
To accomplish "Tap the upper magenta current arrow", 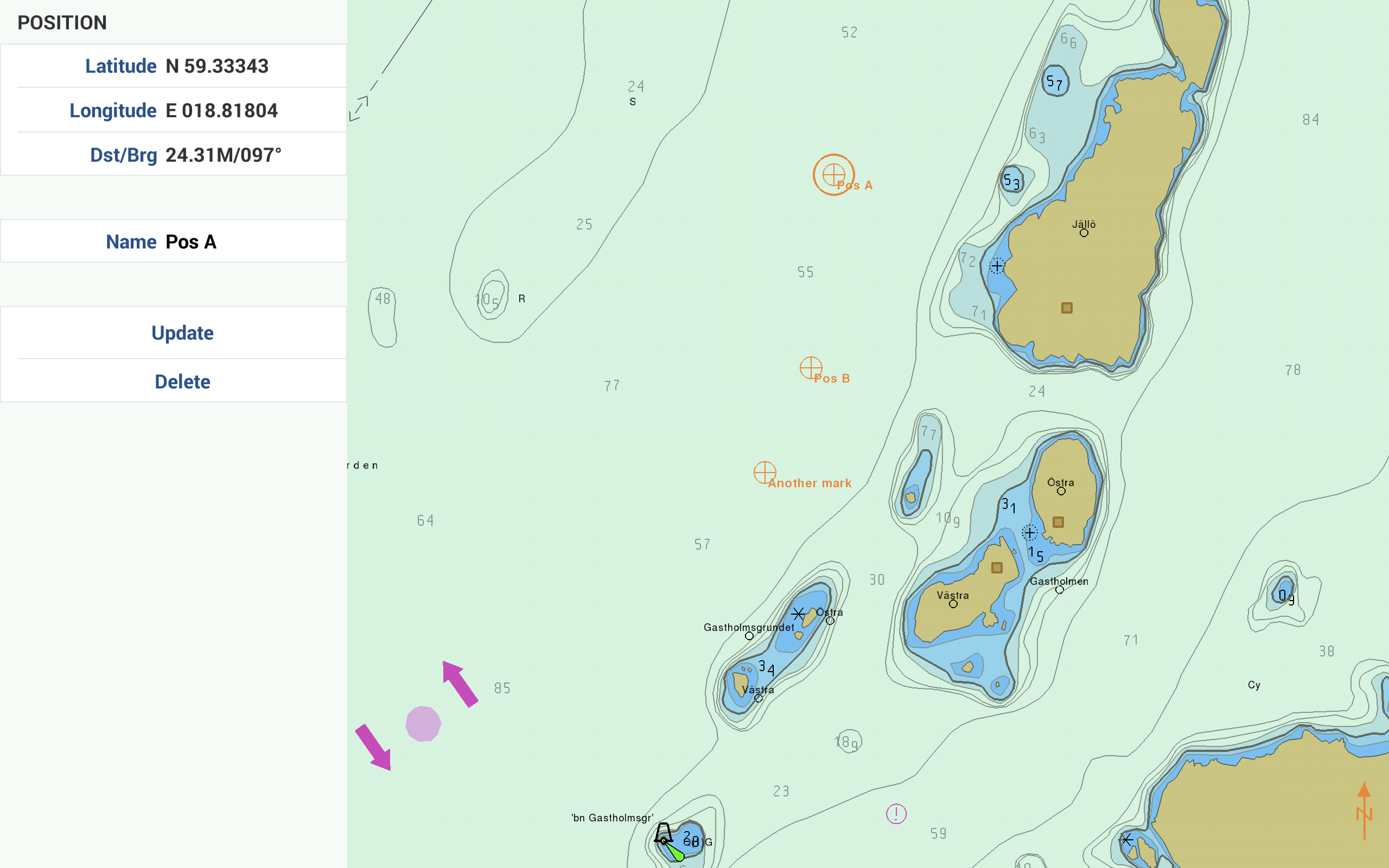I will 460,684.
